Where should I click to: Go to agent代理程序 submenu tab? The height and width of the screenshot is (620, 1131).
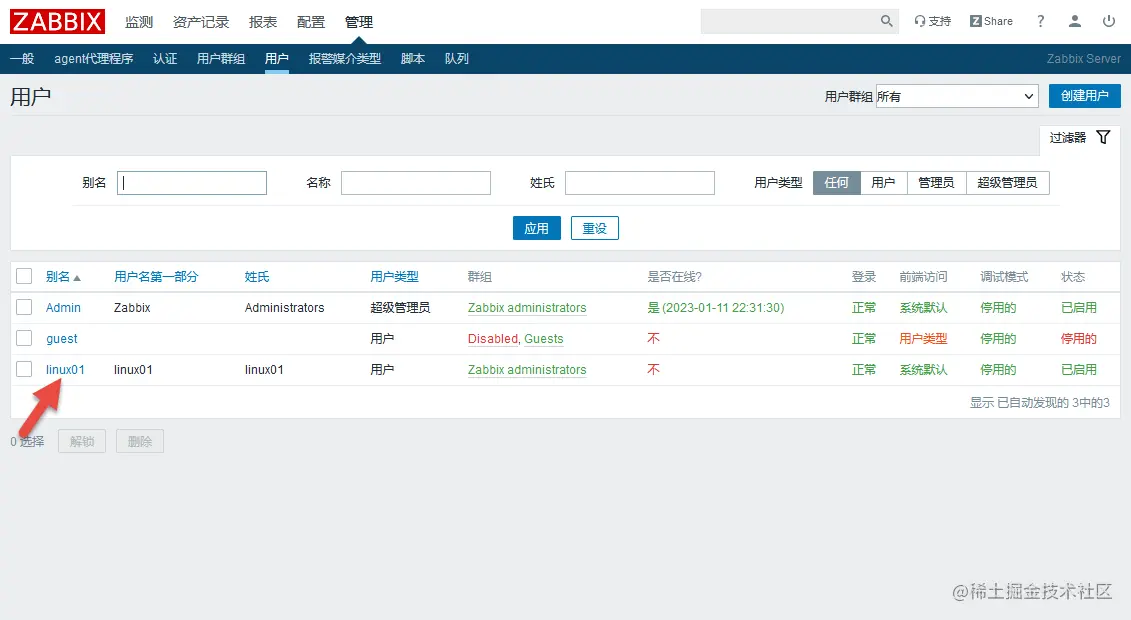(94, 58)
